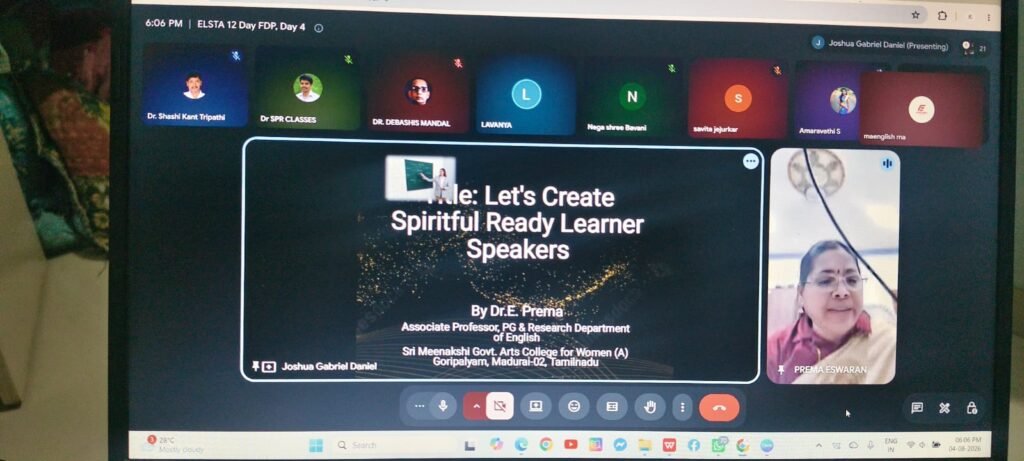Image resolution: width=1024 pixels, height=461 pixels.
Task: Open Instagram from the taskbar
Action: 596,445
